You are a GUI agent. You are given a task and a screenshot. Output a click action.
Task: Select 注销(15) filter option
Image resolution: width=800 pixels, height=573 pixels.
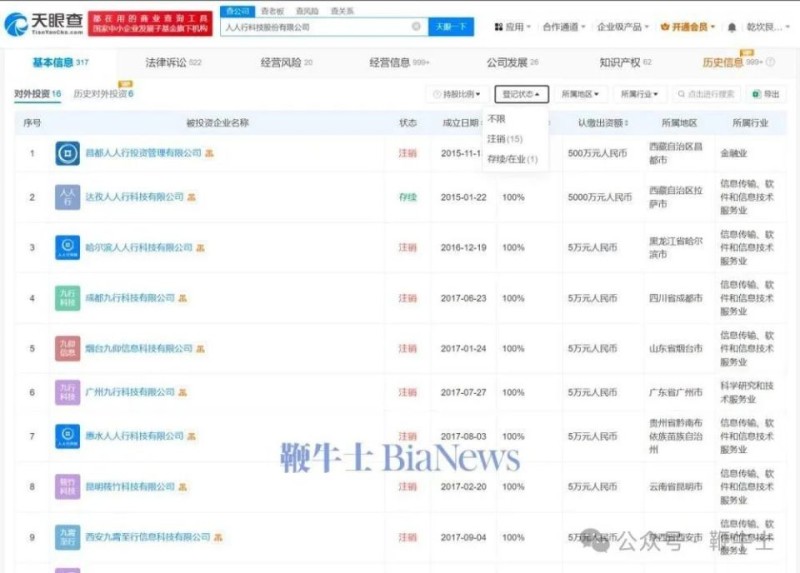(x=505, y=139)
